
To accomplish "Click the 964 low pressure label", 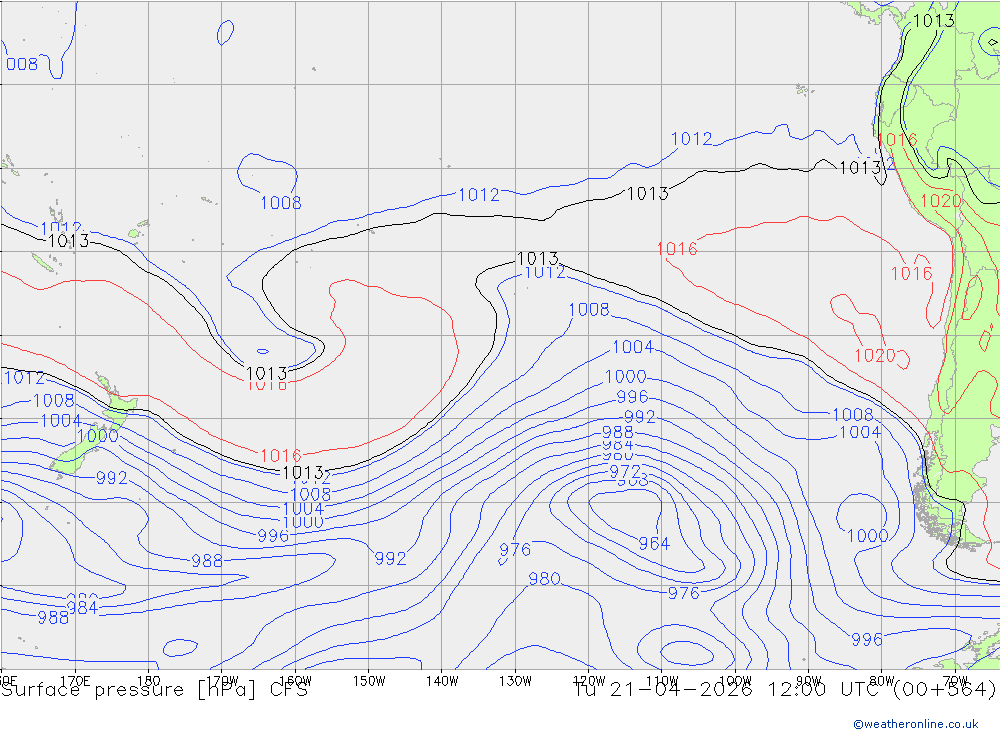I will pyautogui.click(x=654, y=544).
